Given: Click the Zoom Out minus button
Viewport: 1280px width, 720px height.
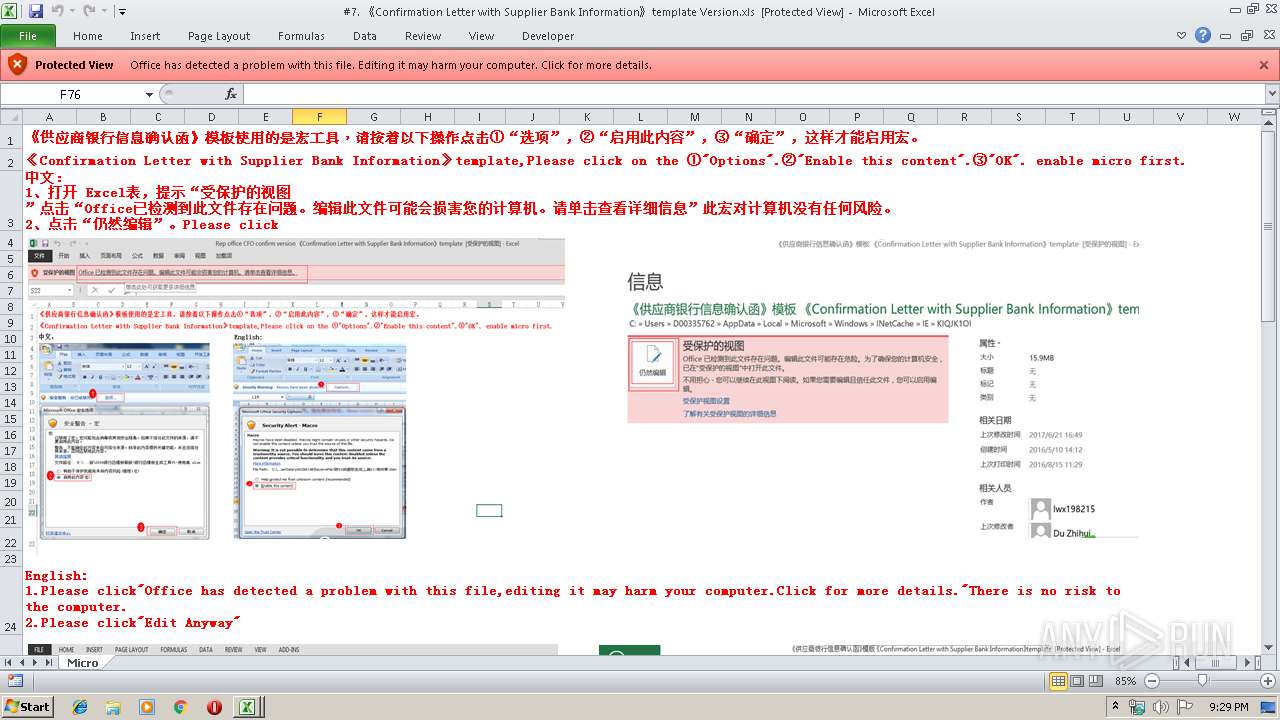Looking at the screenshot, I should point(1152,681).
